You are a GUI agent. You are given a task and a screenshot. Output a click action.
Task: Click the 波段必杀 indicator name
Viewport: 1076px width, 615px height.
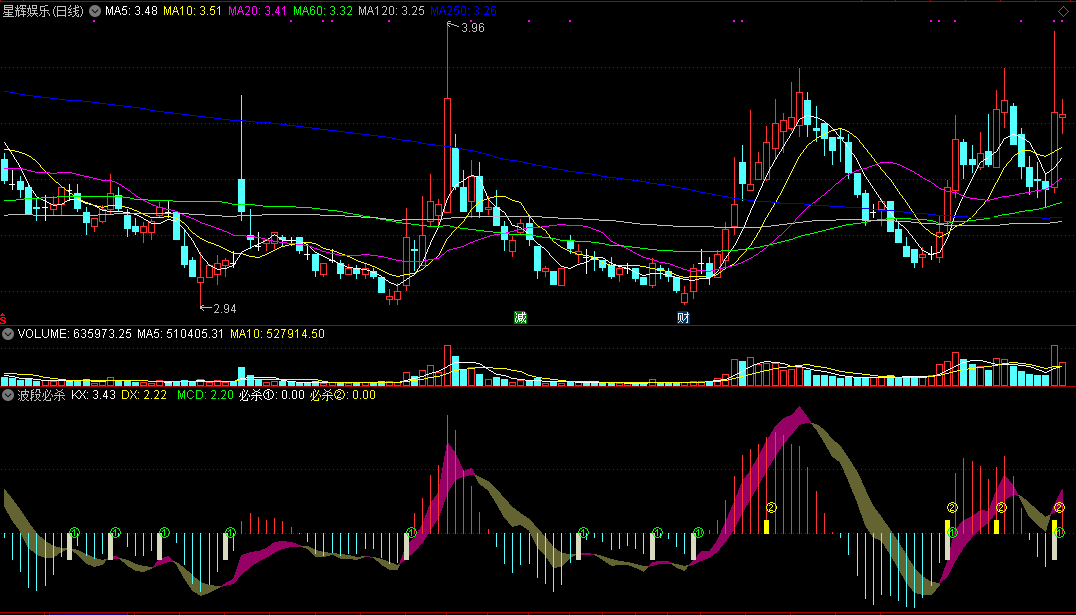coord(41,395)
